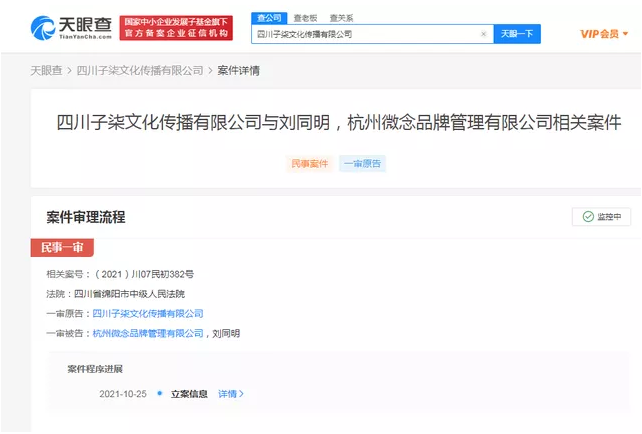Switch to the 查老板 tab

pos(305,18)
